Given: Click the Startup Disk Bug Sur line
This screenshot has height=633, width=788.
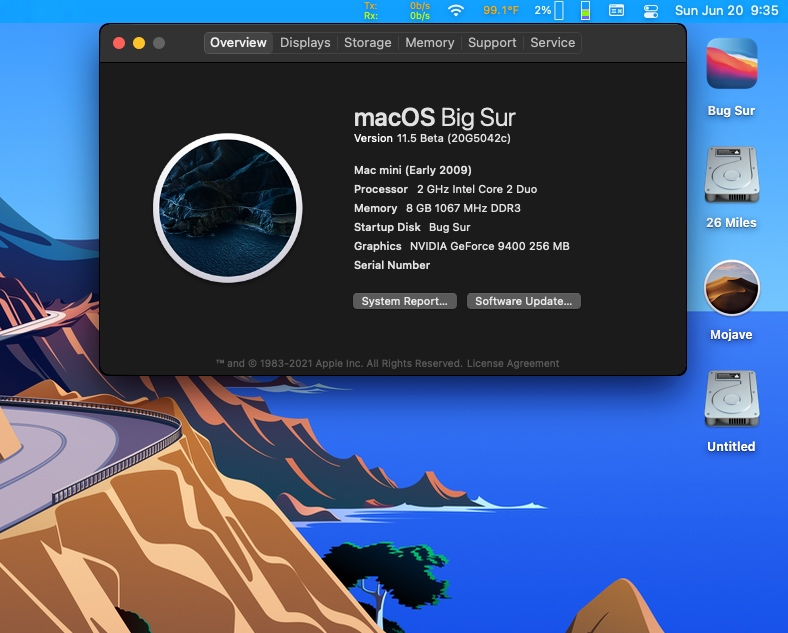Looking at the screenshot, I should (412, 227).
